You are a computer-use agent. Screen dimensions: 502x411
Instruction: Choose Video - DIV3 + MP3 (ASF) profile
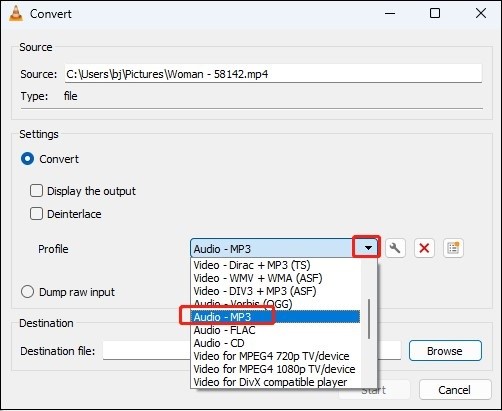(275, 291)
